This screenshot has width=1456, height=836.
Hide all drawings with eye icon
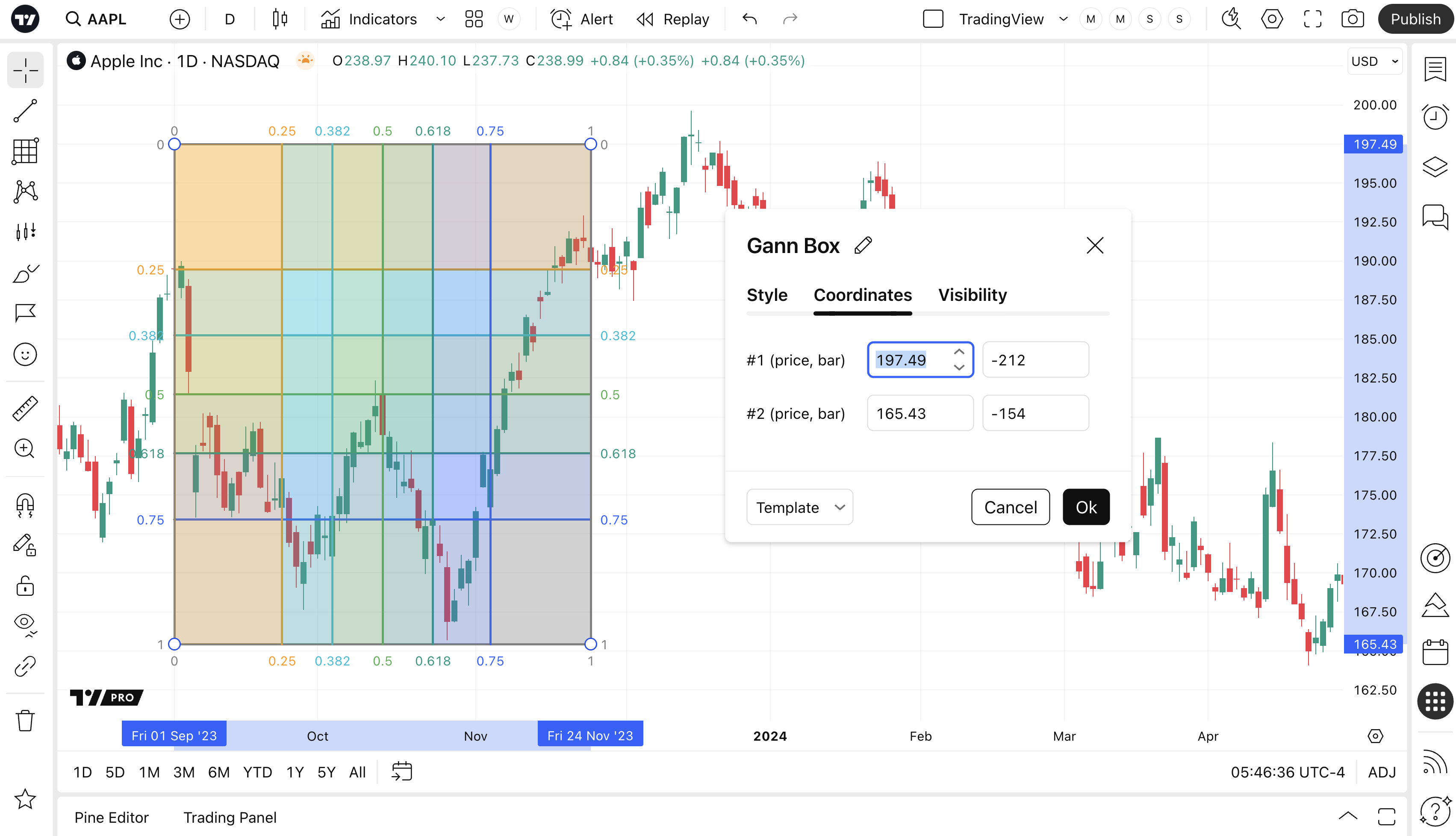click(x=25, y=624)
